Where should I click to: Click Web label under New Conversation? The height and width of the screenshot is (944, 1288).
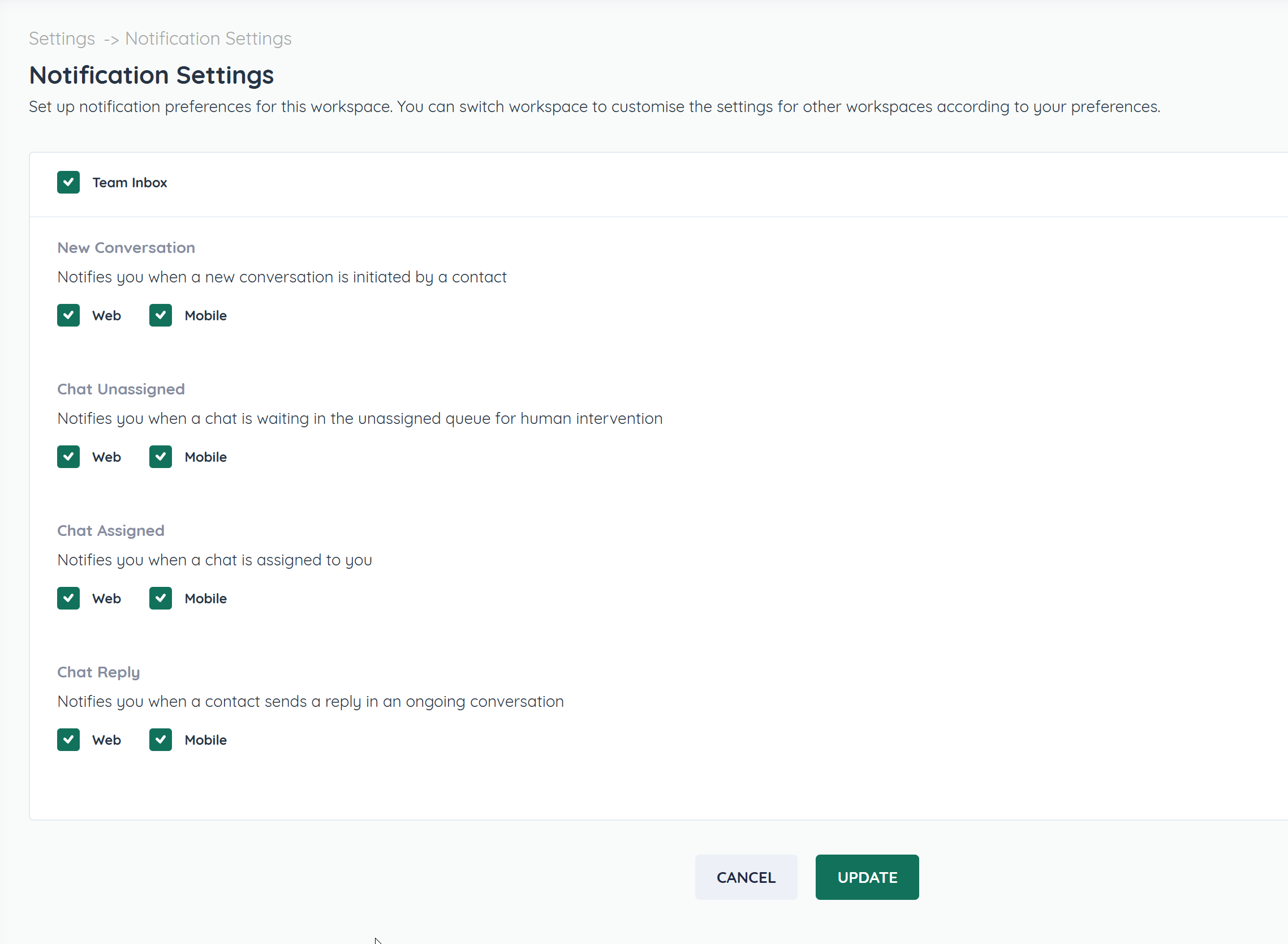[107, 316]
